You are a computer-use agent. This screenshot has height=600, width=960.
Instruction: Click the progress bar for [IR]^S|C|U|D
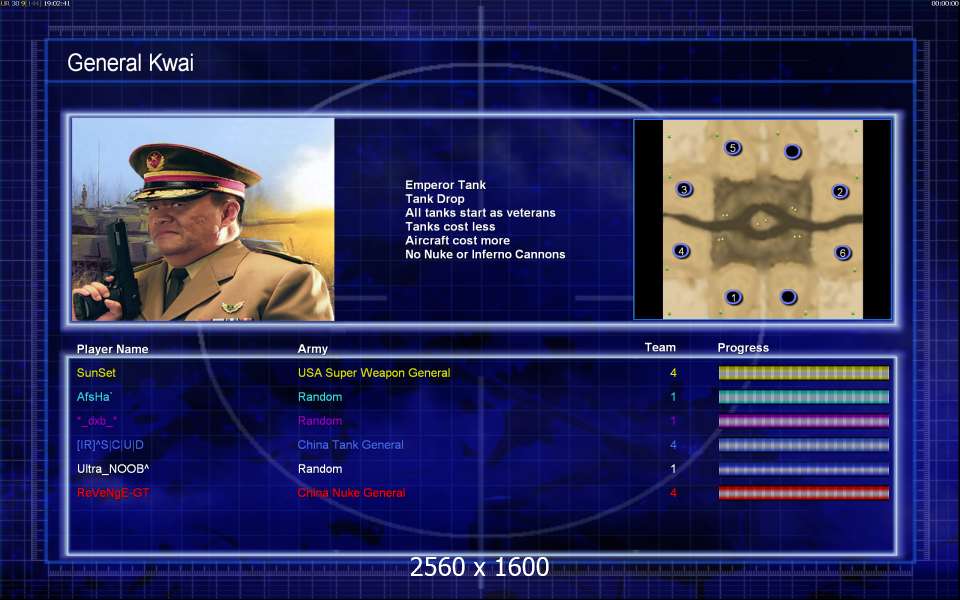coord(803,445)
